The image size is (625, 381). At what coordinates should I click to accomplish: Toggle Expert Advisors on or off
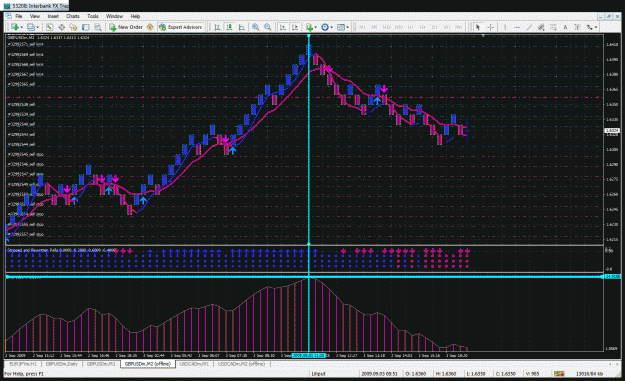[181, 27]
